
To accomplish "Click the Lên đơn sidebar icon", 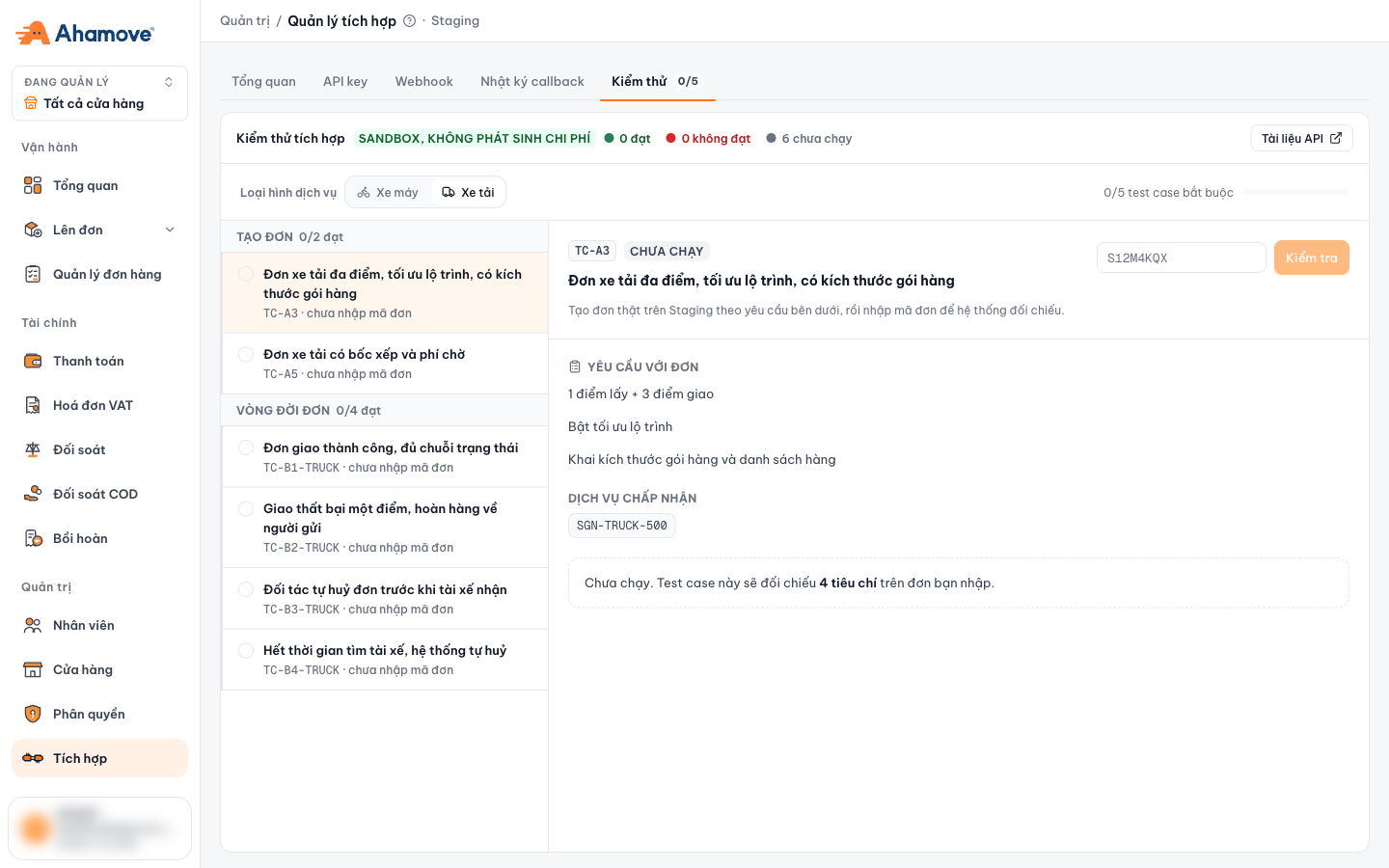I will point(33,230).
